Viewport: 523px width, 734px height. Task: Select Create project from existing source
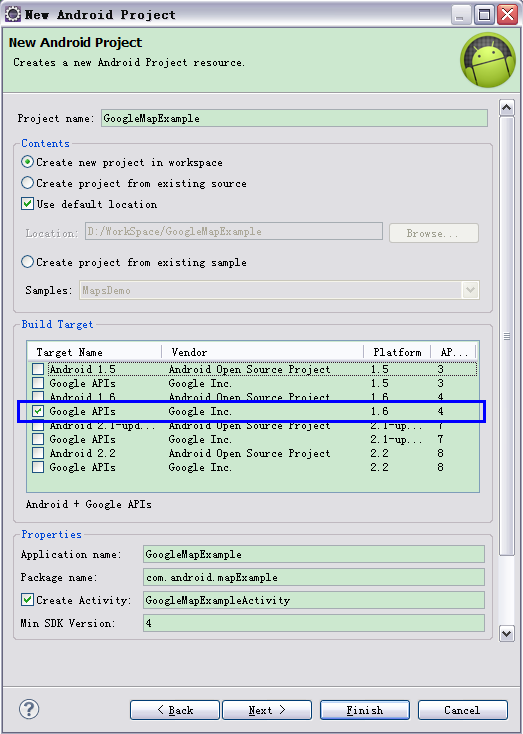[x=28, y=183]
